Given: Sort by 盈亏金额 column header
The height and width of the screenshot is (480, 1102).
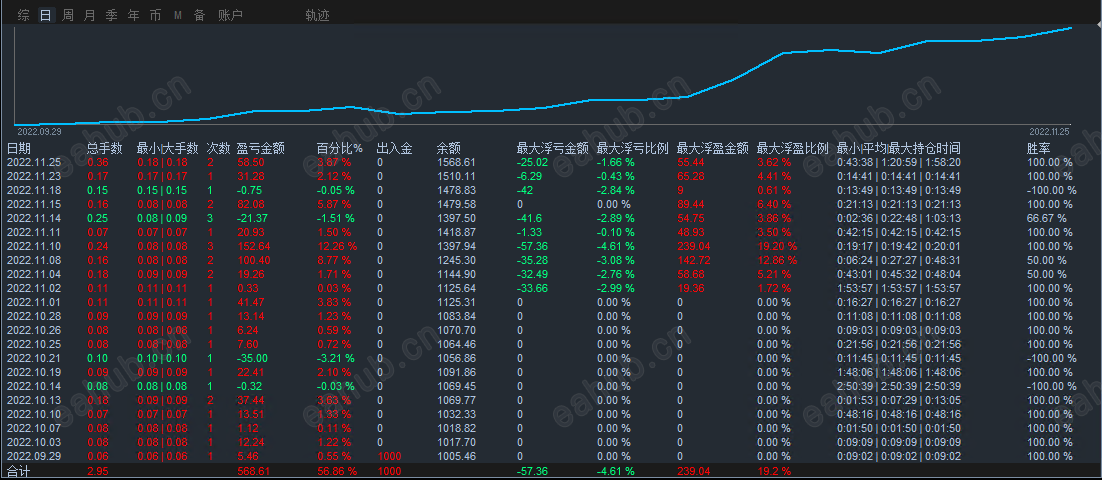Looking at the screenshot, I should pyautogui.click(x=261, y=148).
